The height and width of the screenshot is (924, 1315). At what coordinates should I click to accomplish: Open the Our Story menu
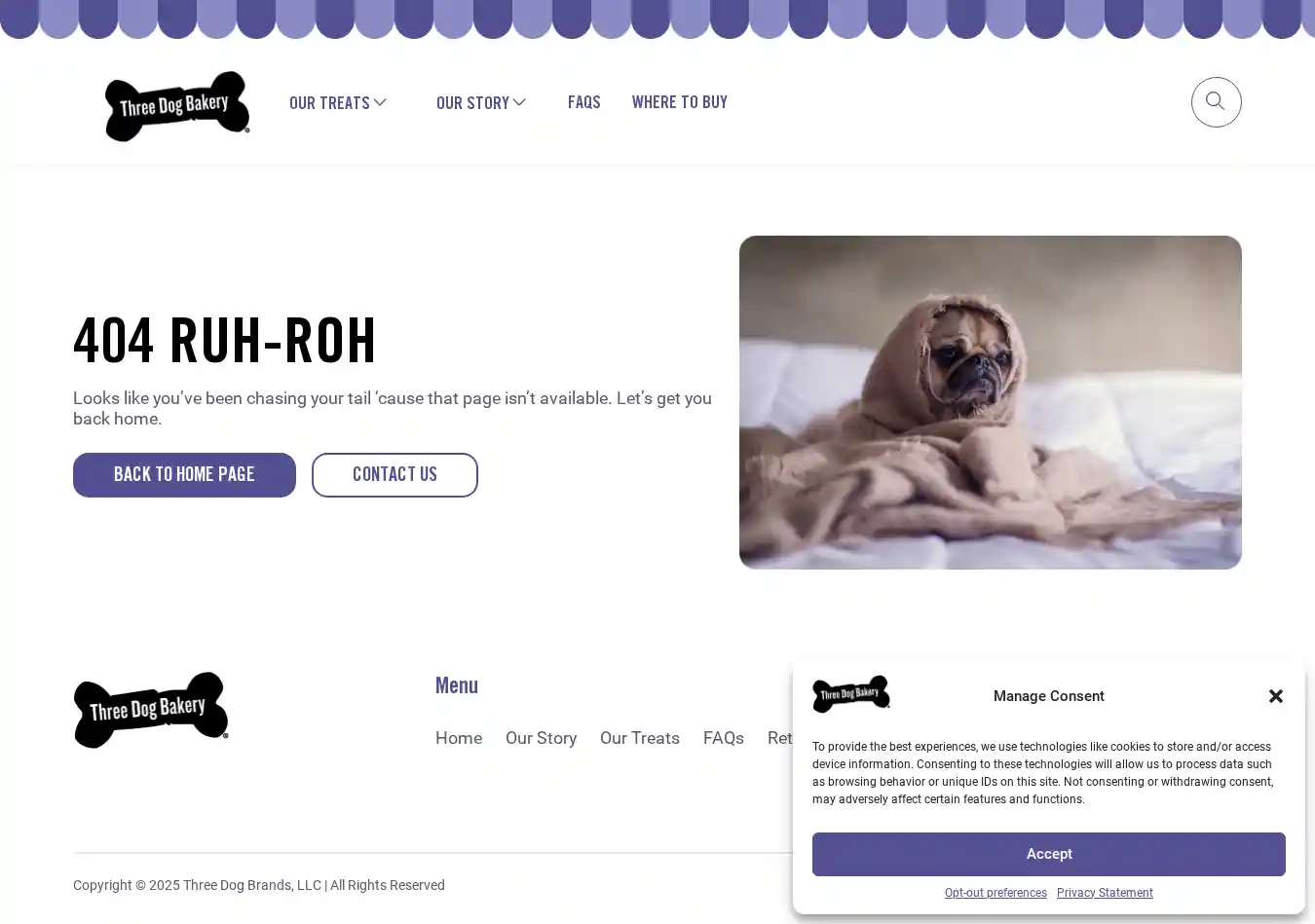(472, 102)
